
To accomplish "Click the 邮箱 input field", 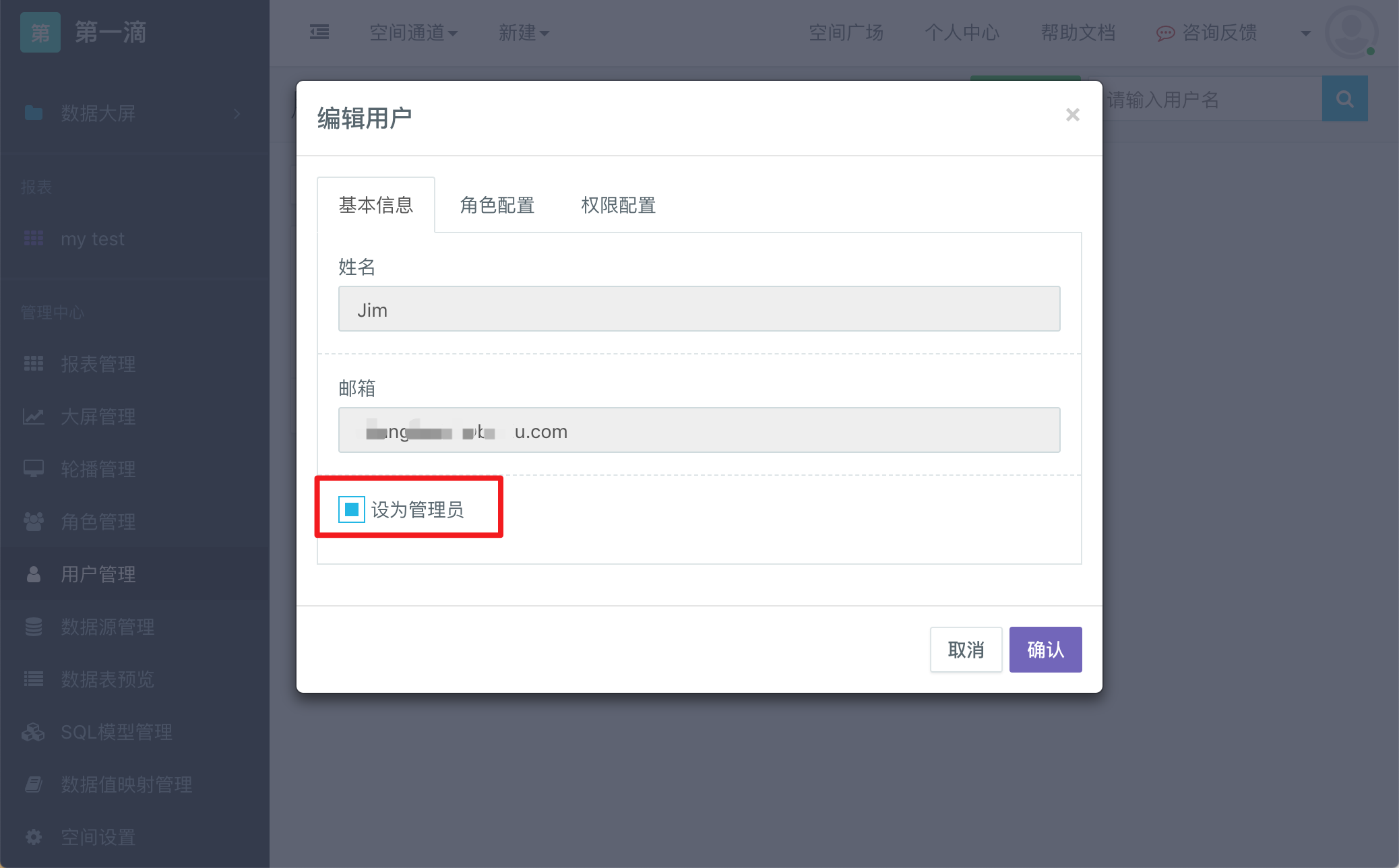I will point(699,430).
